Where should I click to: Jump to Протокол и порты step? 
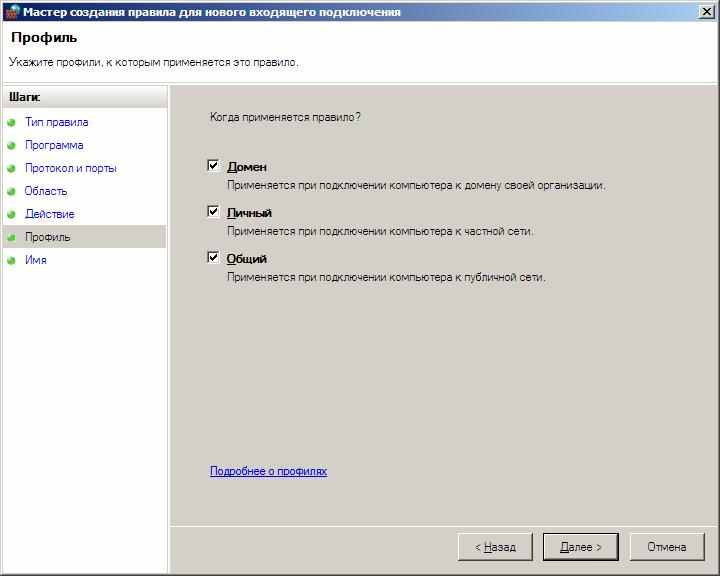click(x=71, y=168)
